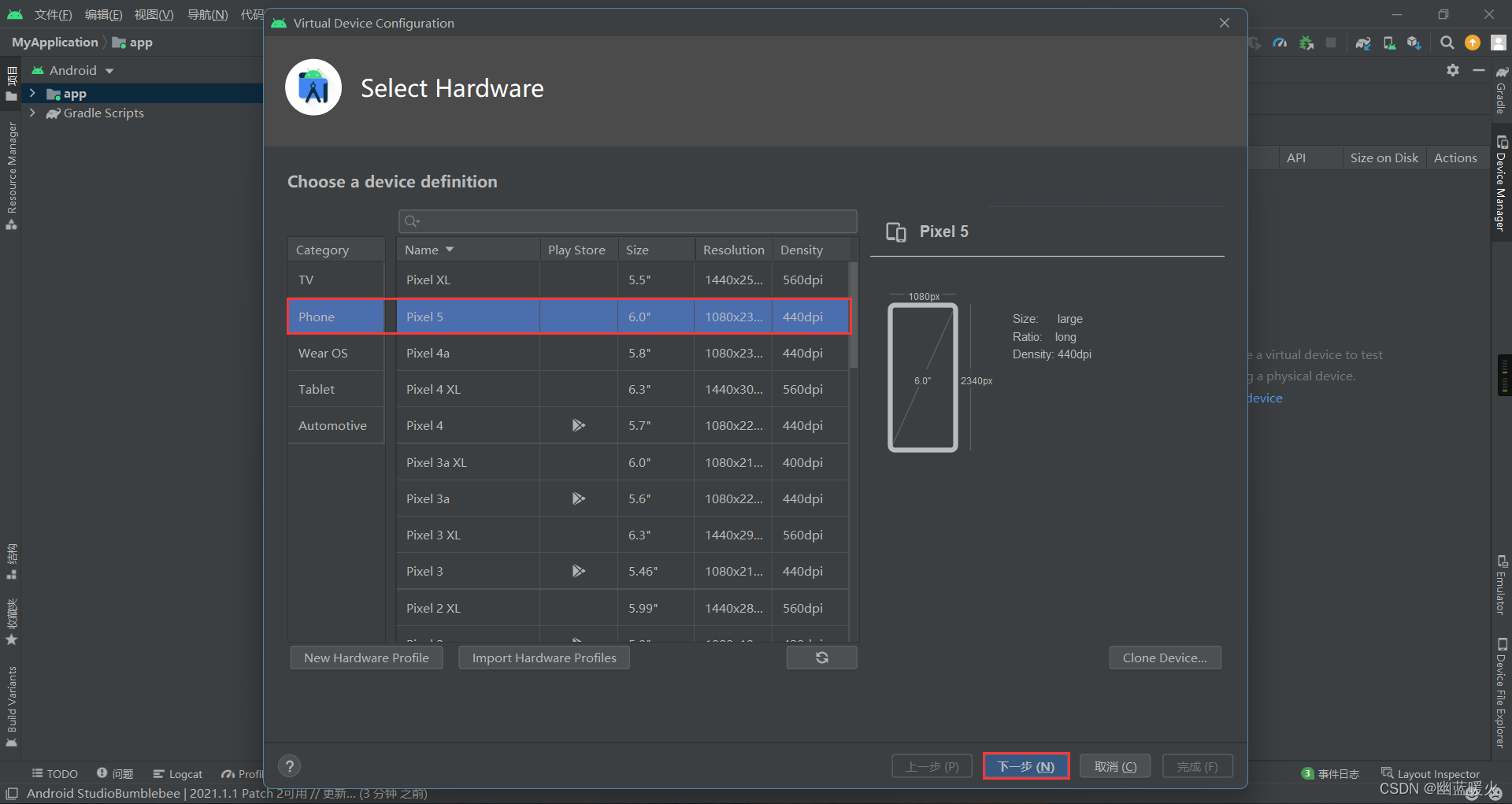This screenshot has width=1512, height=804.
Task: Open the 文件(F) menu
Action: pos(53,15)
